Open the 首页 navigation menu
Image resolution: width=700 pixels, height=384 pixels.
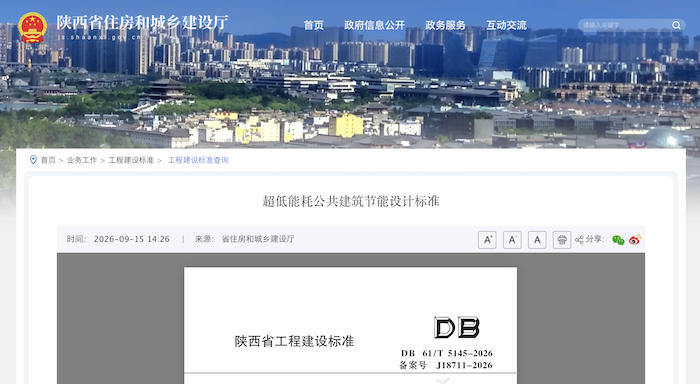pos(314,25)
